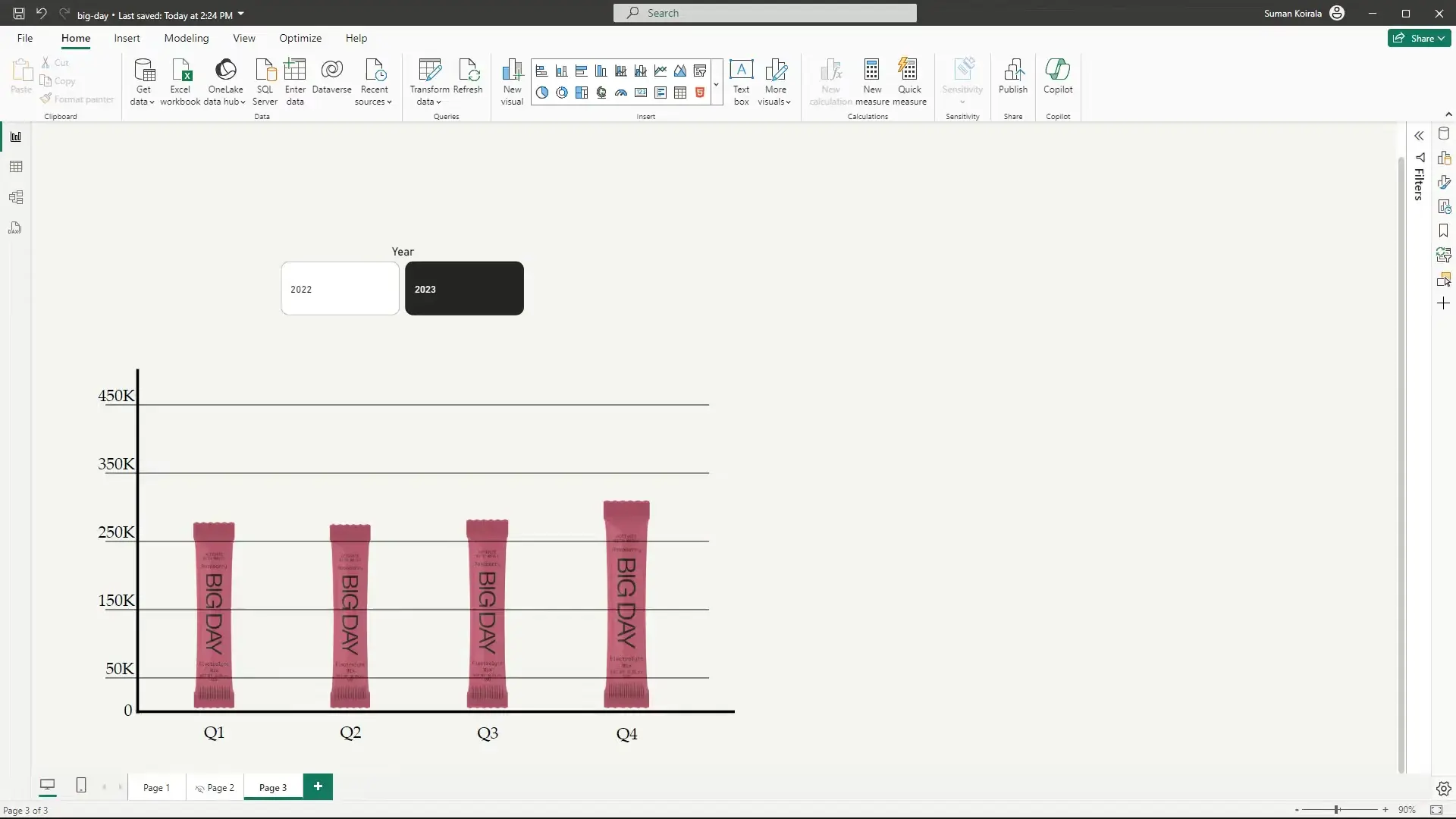Image resolution: width=1456 pixels, height=819 pixels.
Task: Insert a pie chart visual
Action: [x=541, y=93]
